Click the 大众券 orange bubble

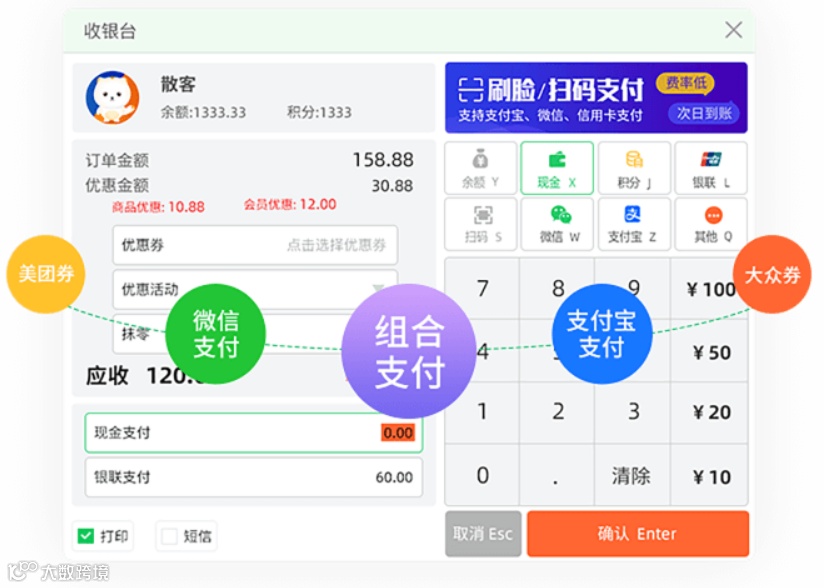(x=772, y=274)
